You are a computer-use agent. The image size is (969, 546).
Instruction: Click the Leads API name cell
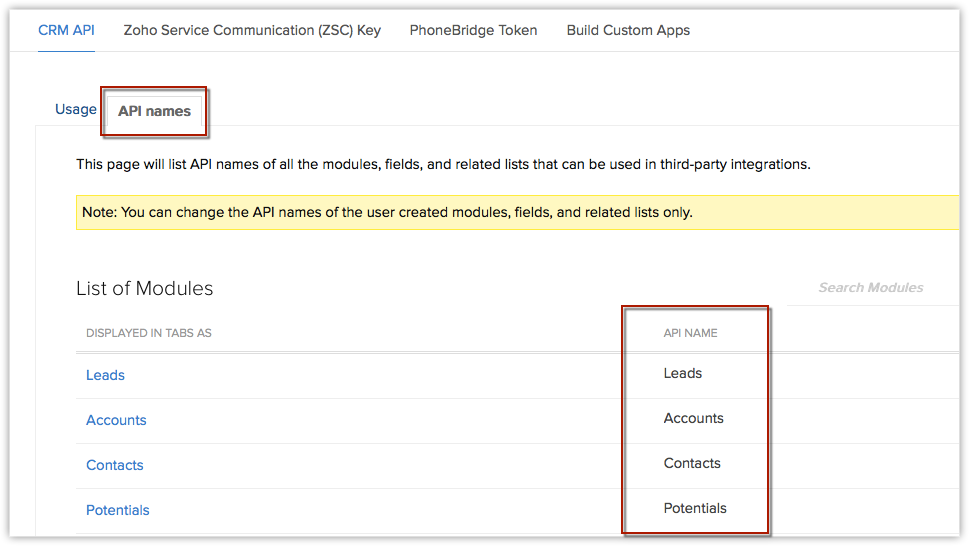pos(683,373)
